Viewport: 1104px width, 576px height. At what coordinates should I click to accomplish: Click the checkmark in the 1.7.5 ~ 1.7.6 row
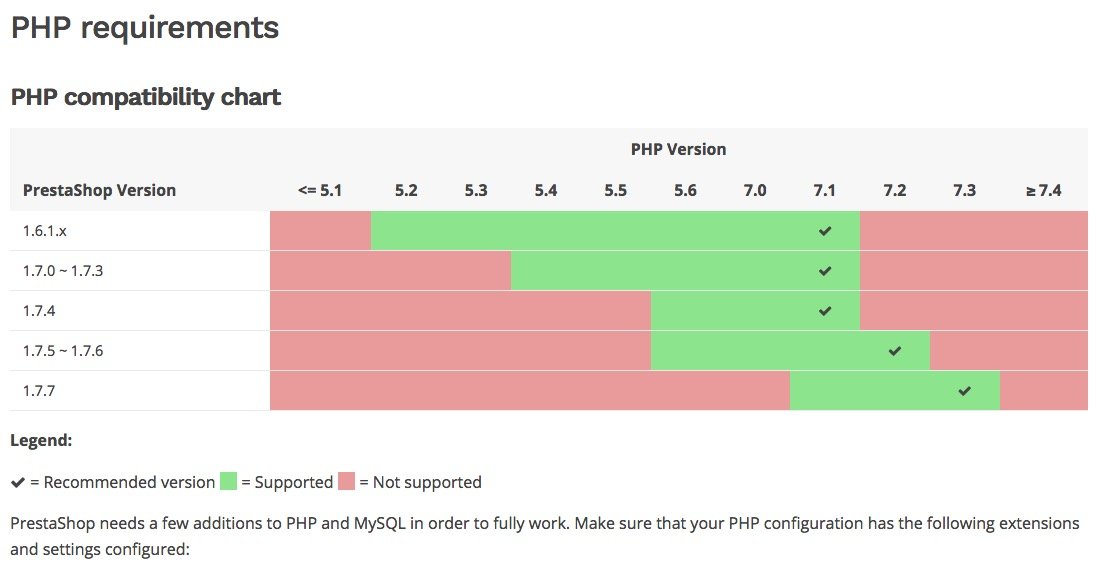click(894, 351)
